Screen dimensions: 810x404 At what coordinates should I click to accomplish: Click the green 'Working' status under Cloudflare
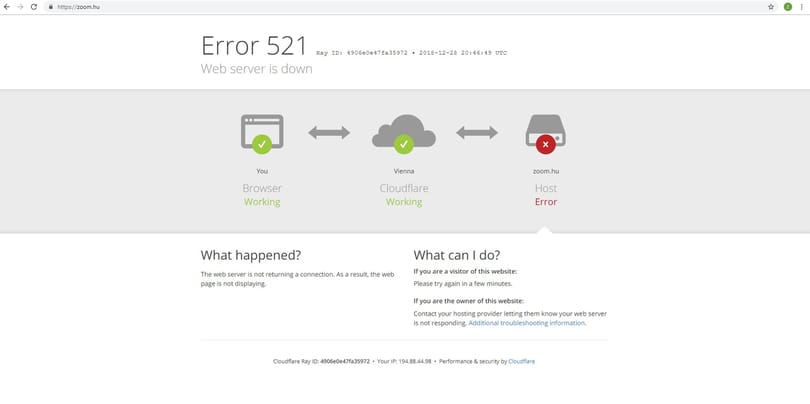pos(403,202)
